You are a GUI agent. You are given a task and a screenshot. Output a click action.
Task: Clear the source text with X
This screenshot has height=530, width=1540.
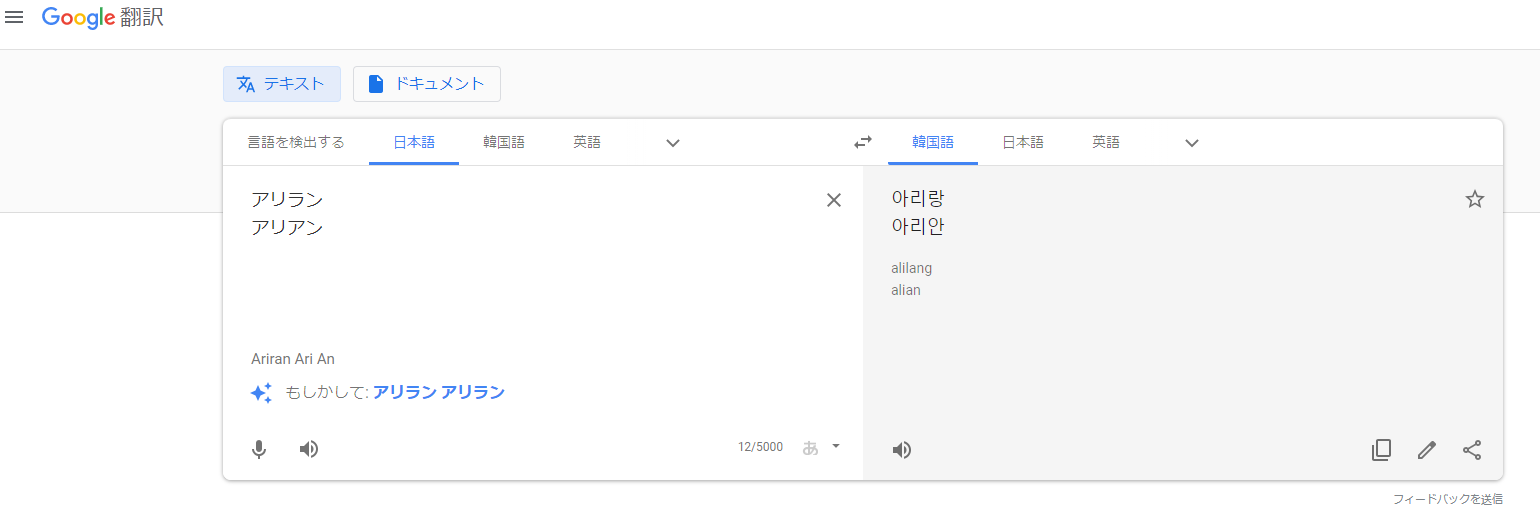[x=834, y=200]
